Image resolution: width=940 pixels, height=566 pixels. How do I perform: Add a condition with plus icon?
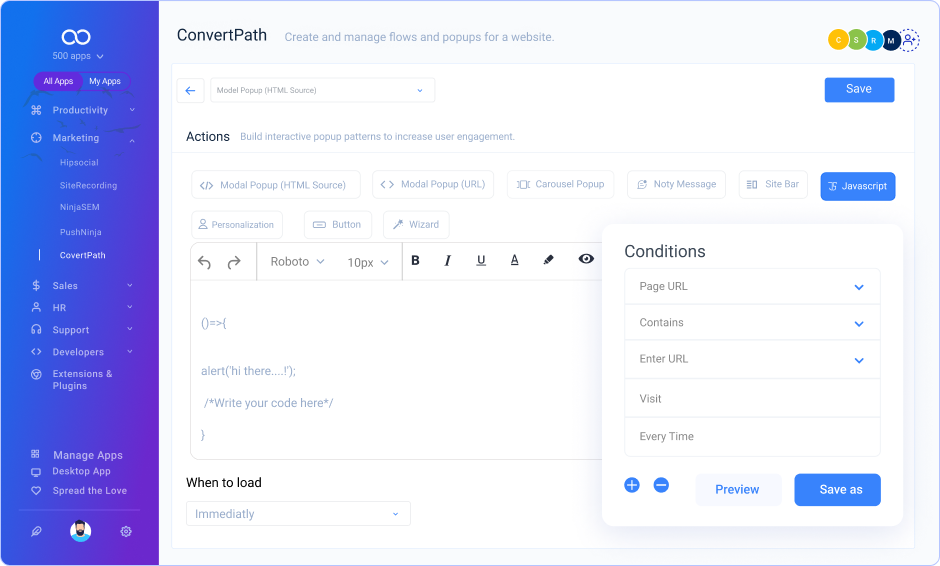coord(632,485)
